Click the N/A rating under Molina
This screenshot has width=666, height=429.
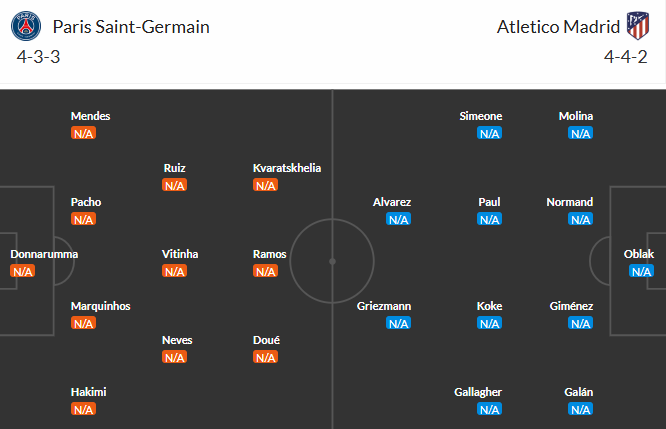pyautogui.click(x=581, y=133)
